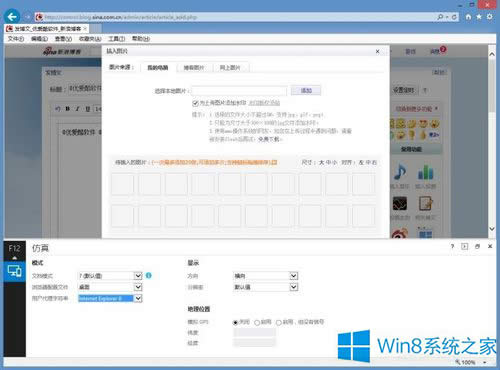
Task: Click the scroll up arrow of the page scrollbar
Action: coord(492,54)
